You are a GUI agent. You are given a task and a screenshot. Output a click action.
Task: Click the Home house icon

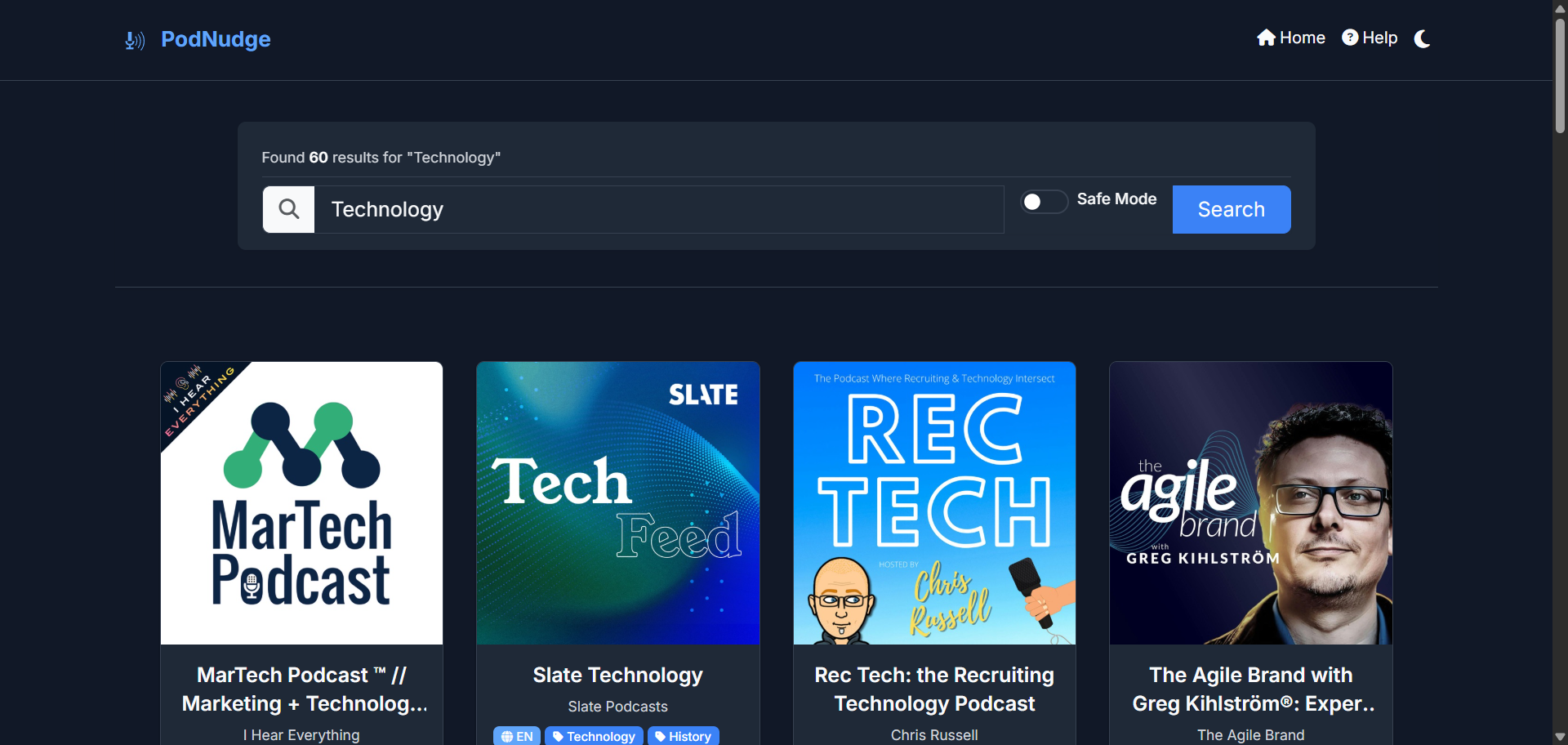[1266, 38]
